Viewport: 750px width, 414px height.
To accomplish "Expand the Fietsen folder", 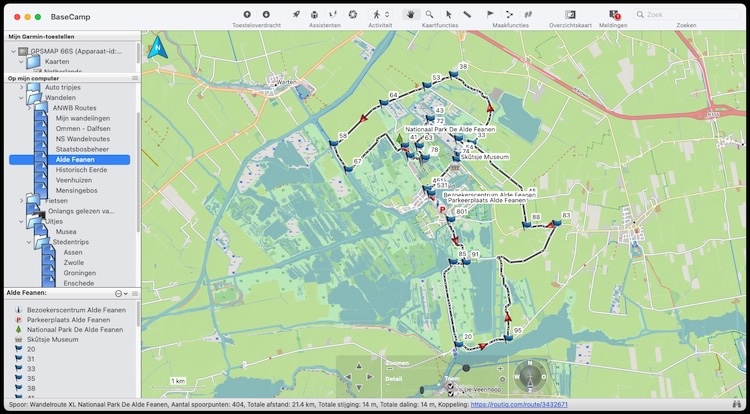I will tap(21, 201).
